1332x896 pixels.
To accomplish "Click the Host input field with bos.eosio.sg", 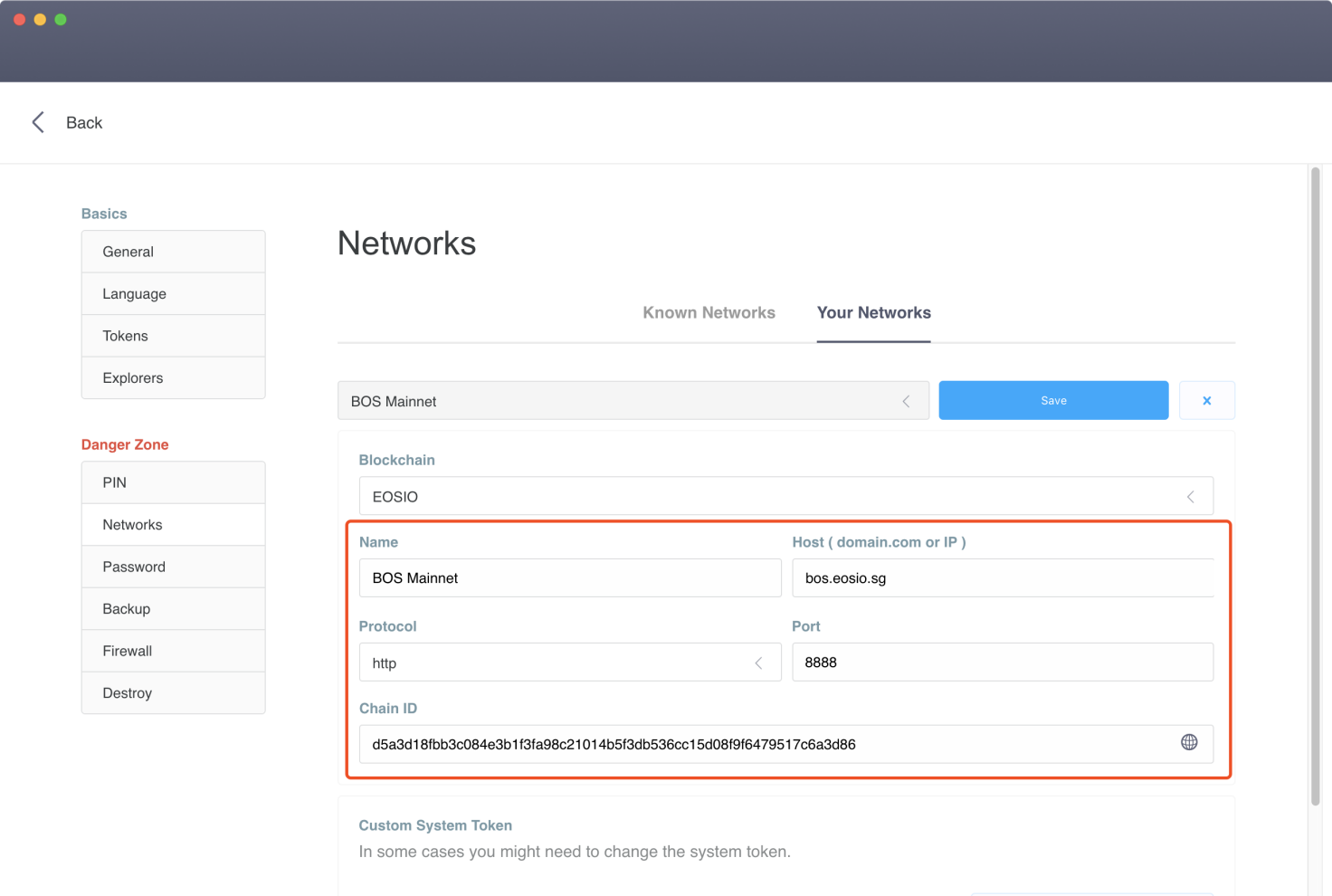I will [x=1003, y=577].
